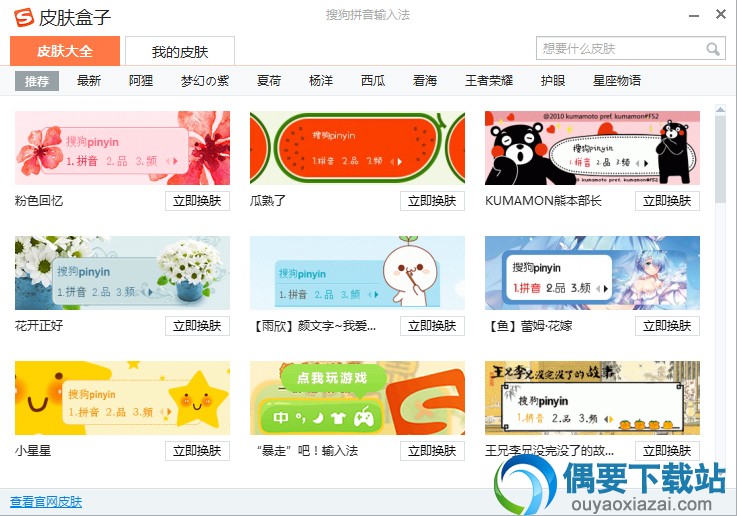
Task: Apply the 花开正好 skin with 立即换肤
Action: [x=197, y=326]
